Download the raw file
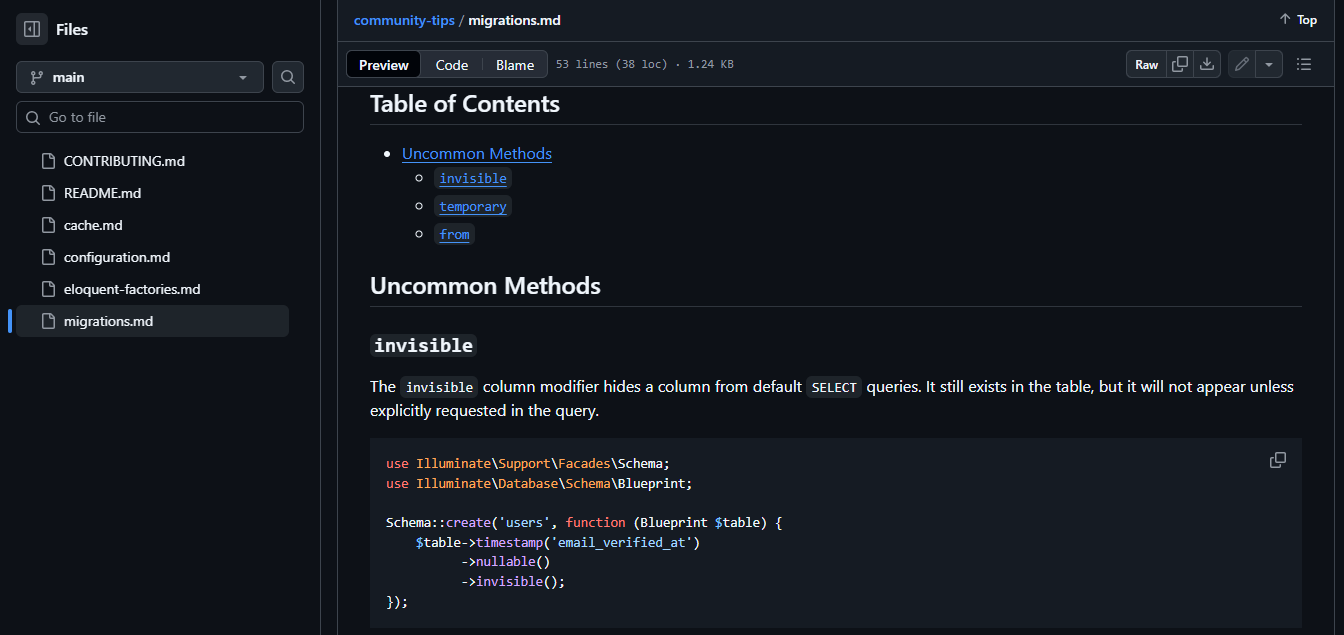Screen dimensions: 1344x635 tap(1207, 64)
